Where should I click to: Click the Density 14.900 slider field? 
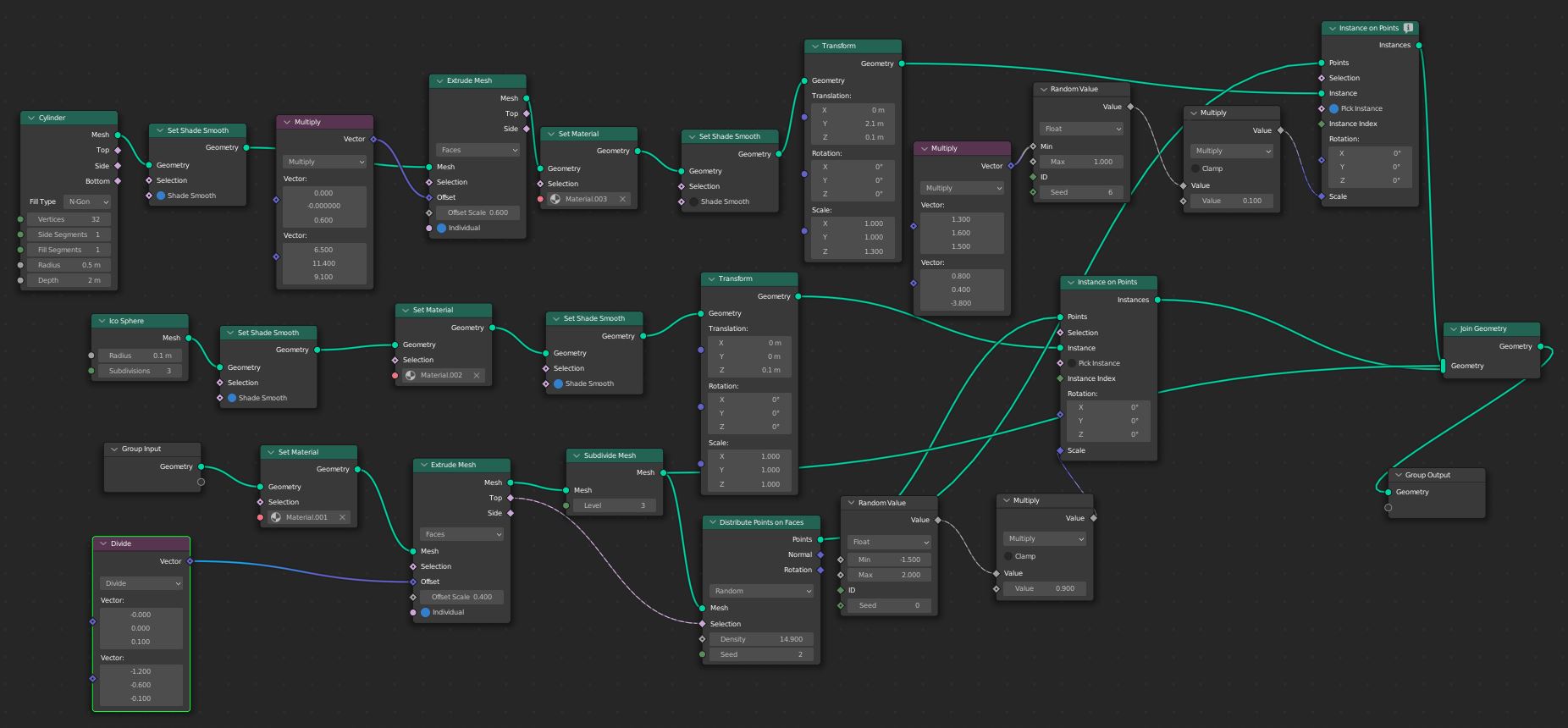pyautogui.click(x=761, y=639)
